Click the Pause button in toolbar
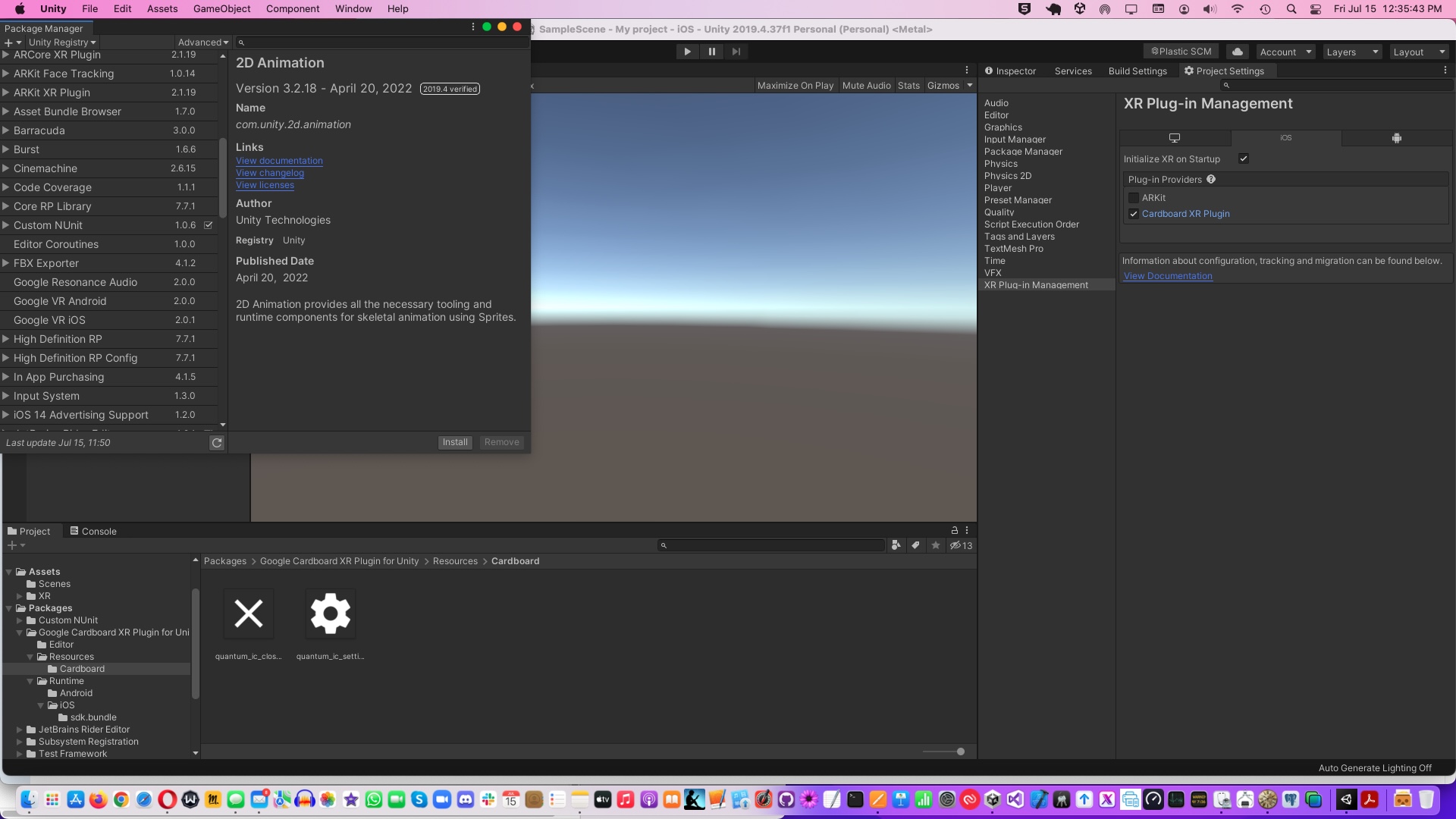 tap(711, 52)
